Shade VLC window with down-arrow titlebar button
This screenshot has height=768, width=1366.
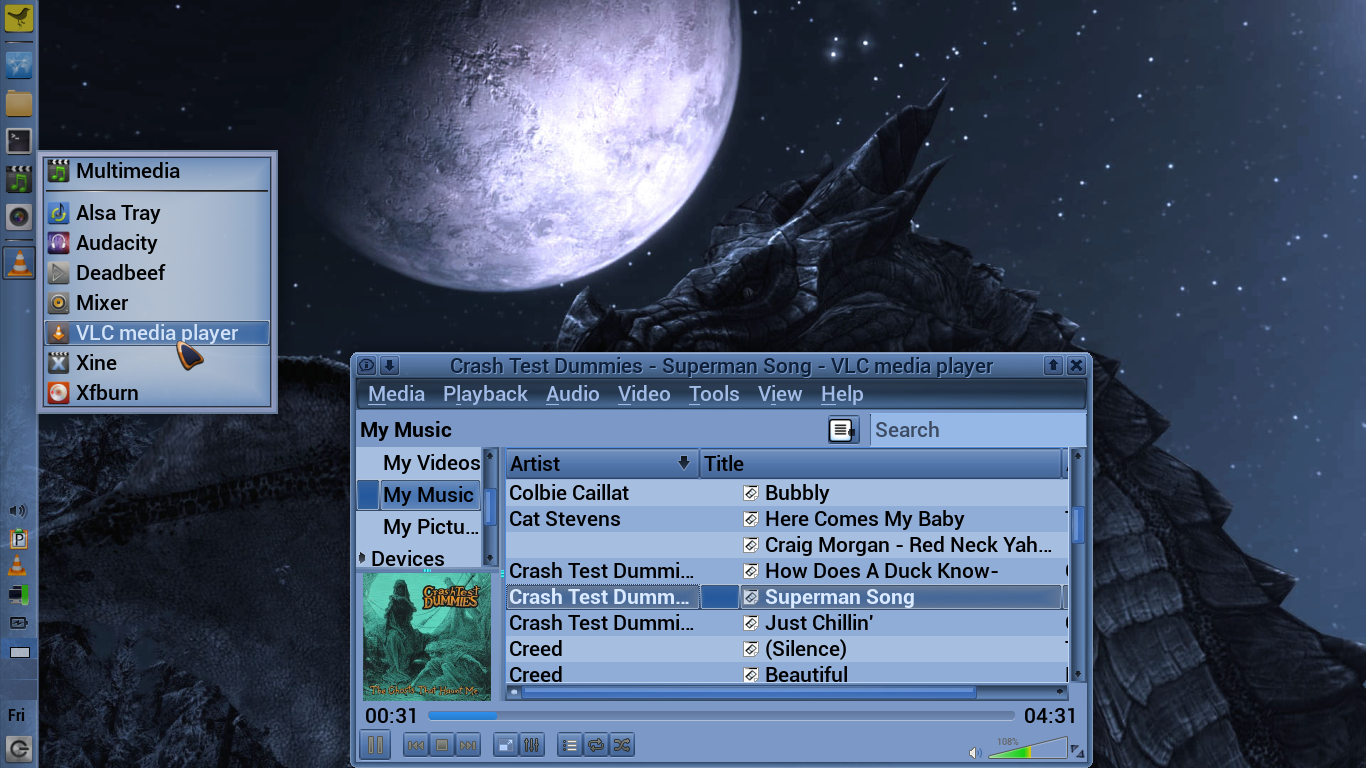(390, 366)
